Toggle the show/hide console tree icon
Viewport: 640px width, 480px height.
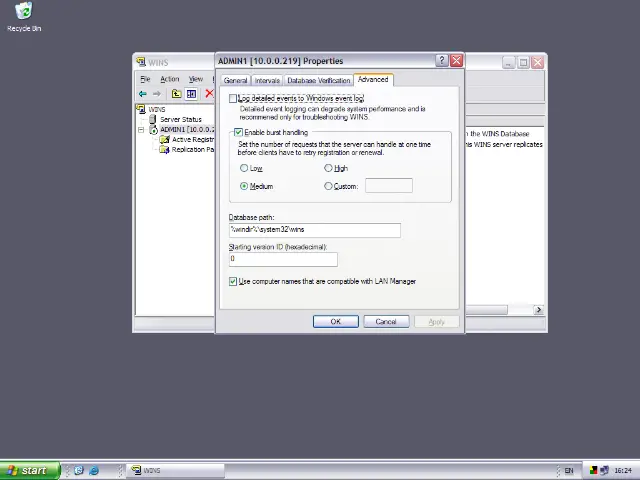point(191,94)
